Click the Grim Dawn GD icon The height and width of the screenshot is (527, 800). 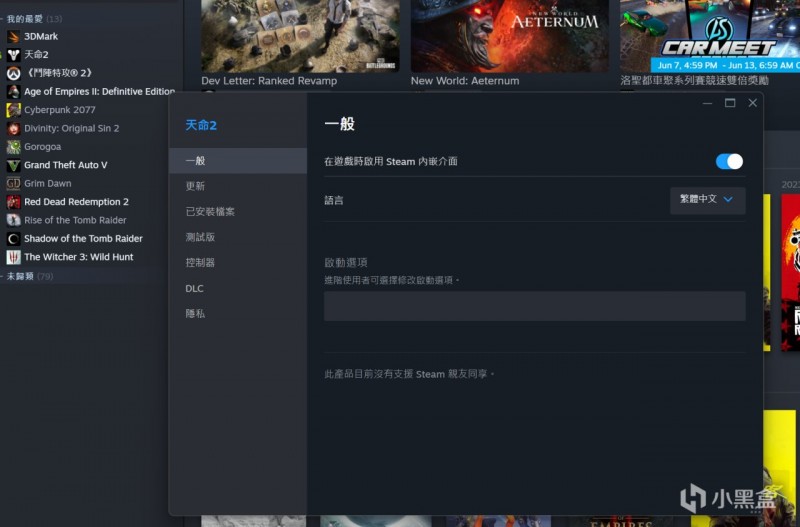[x=13, y=183]
